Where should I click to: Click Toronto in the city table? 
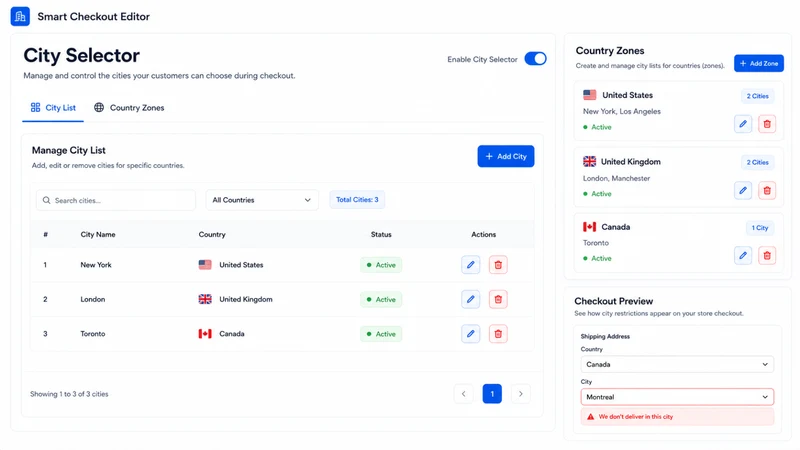tap(92, 334)
